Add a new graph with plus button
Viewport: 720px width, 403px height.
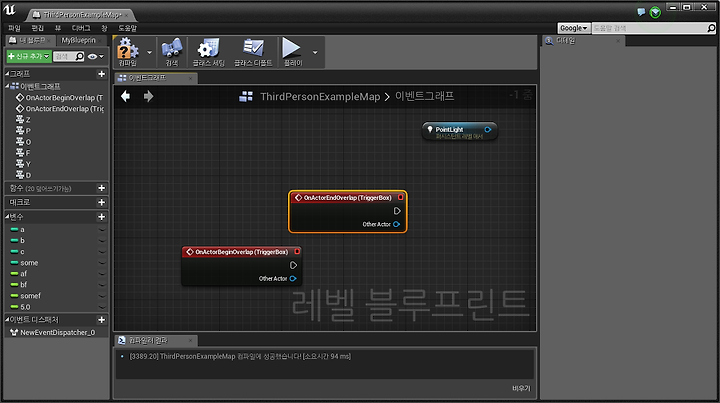click(x=101, y=74)
